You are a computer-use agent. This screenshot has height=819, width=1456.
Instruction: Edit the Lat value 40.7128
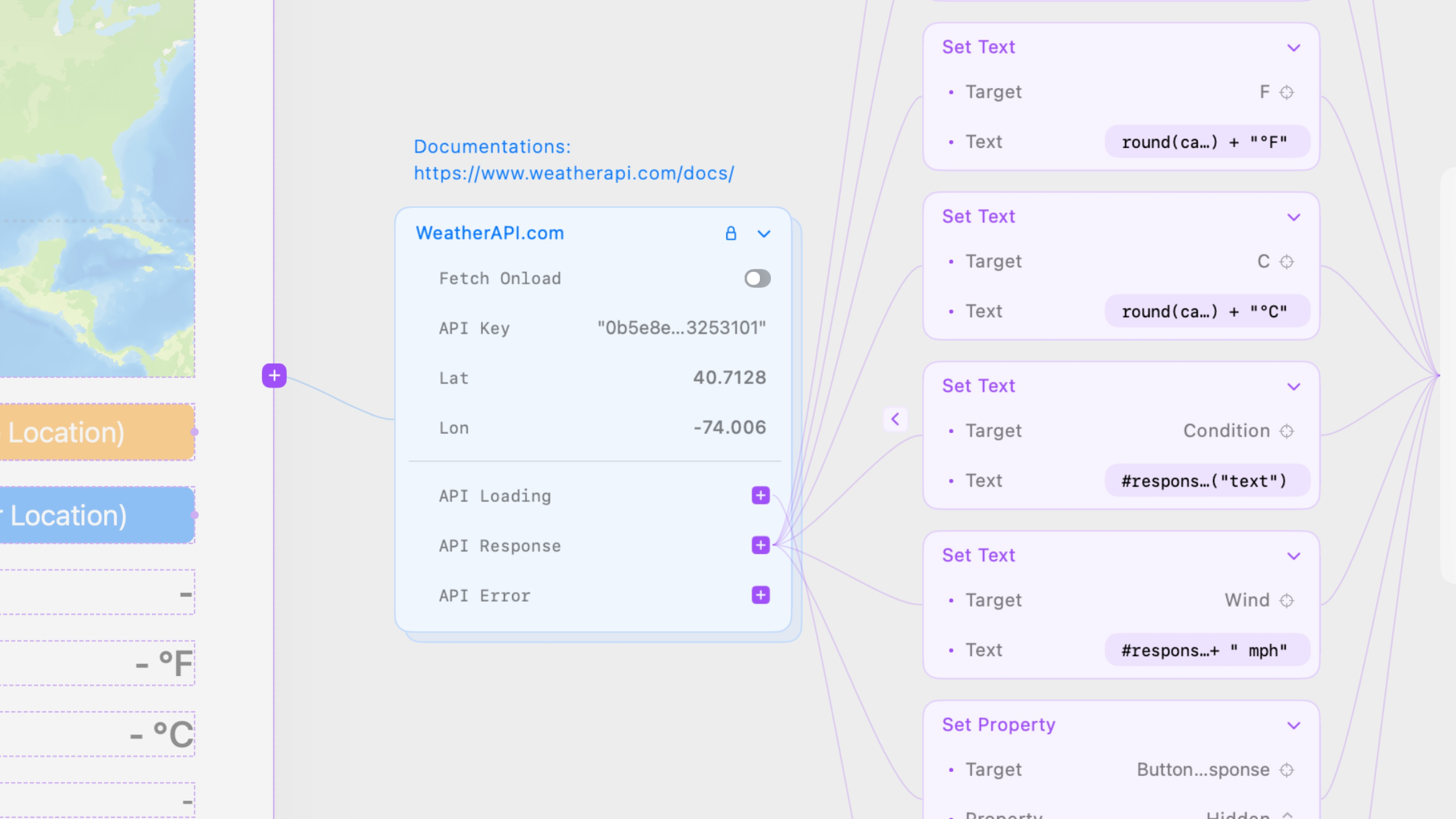(729, 378)
